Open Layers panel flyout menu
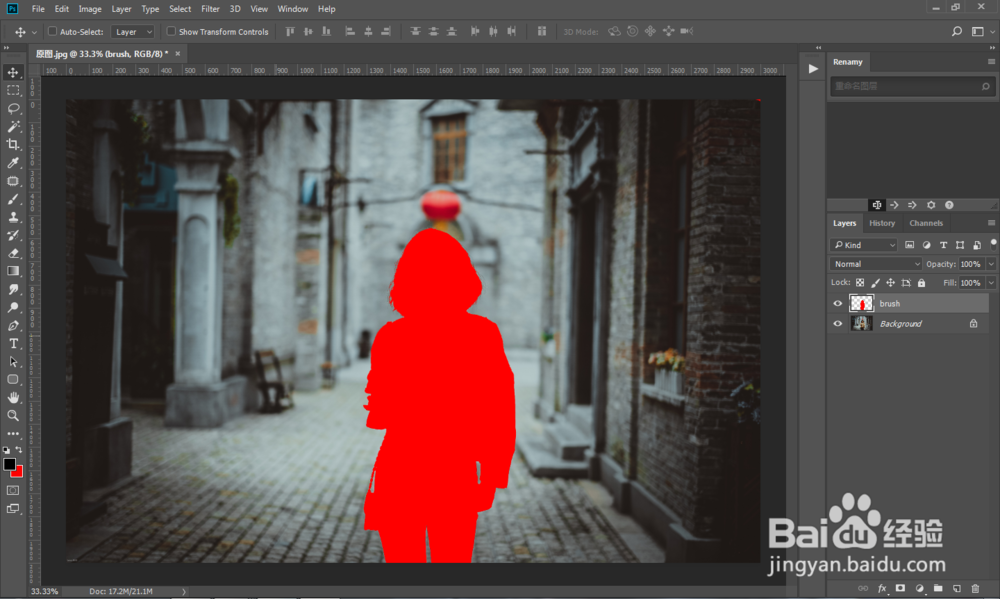1000x599 pixels. [991, 223]
